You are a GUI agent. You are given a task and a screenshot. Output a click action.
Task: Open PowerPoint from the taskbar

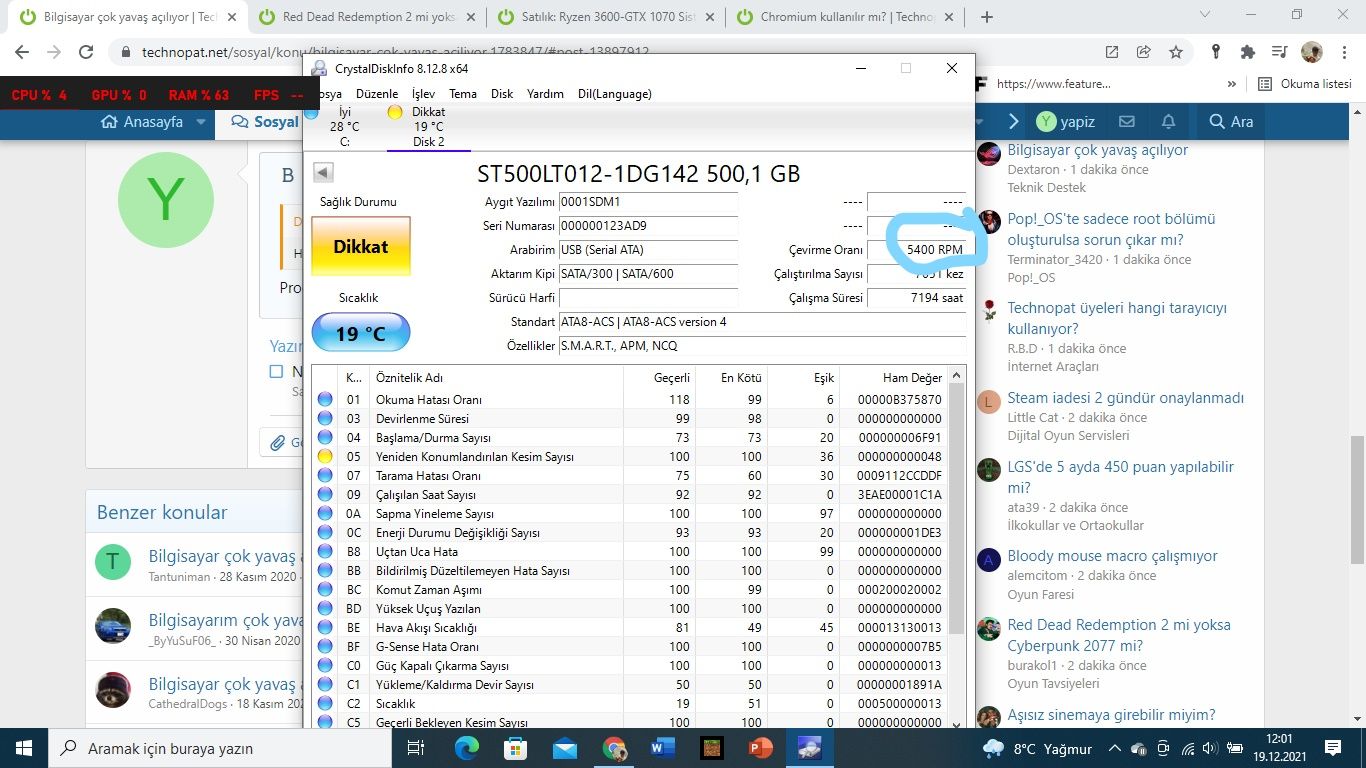tap(760, 748)
